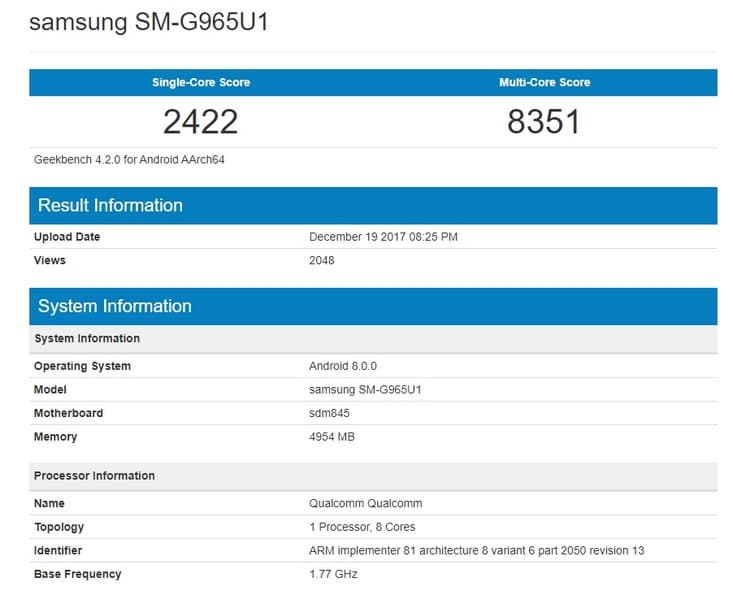Image resolution: width=733 pixels, height=600 pixels.
Task: Select the Model value samsung SM-G965U1
Action: [365, 390]
